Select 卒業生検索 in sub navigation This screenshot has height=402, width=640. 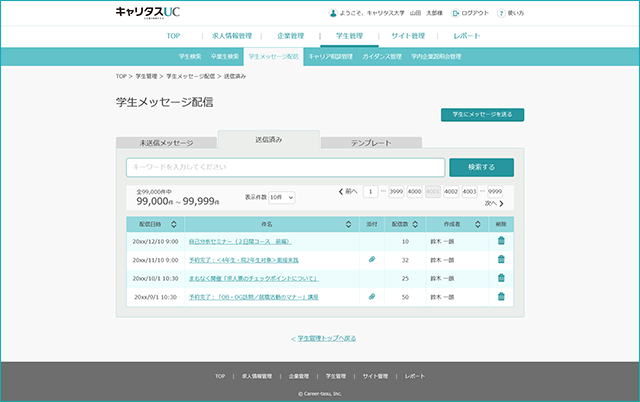[x=225, y=57]
